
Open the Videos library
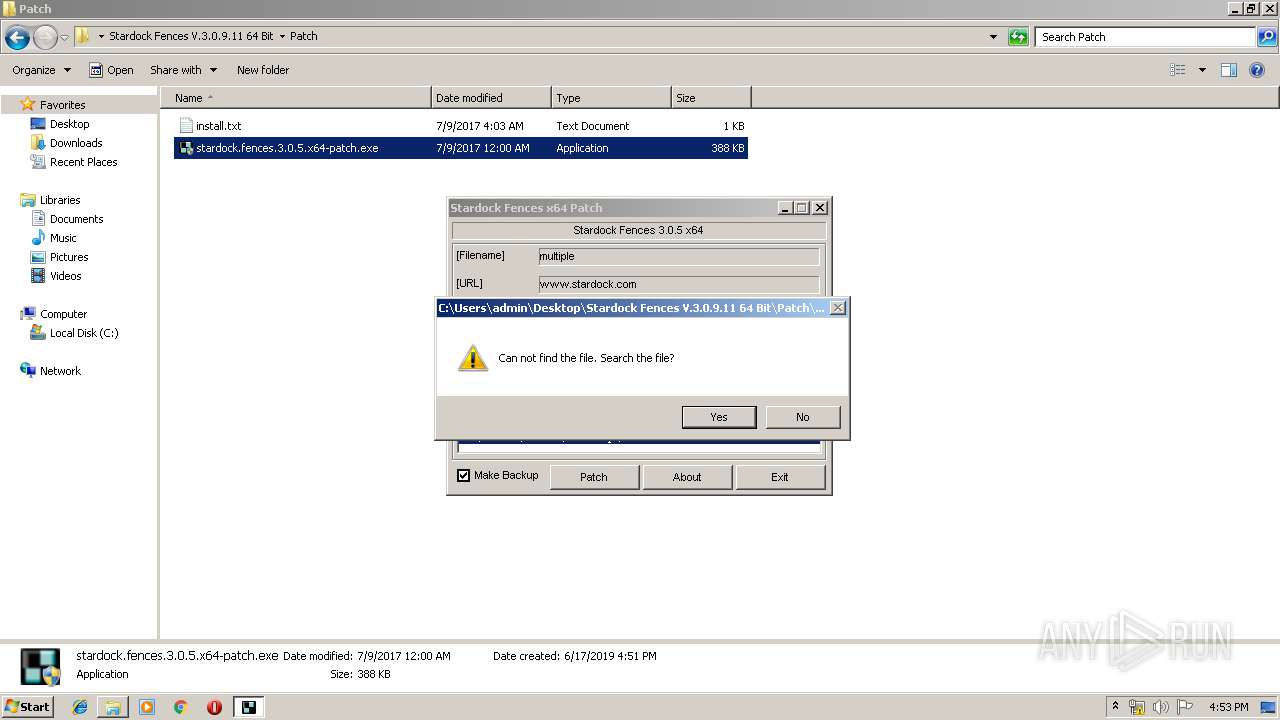pyautogui.click(x=66, y=276)
